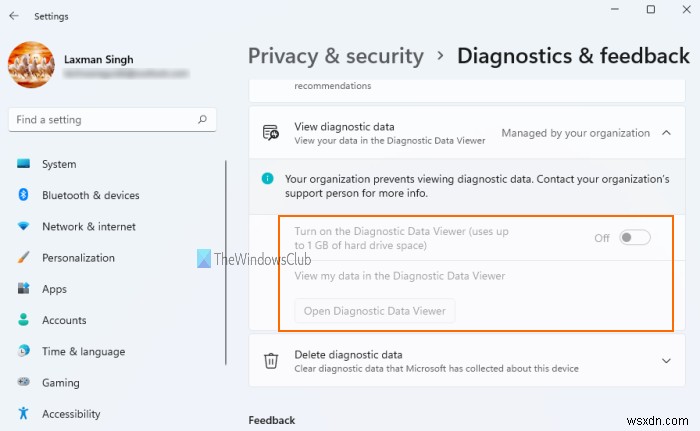Viewport: 700px width, 431px height.
Task: Click the search magnifier in Find a setting
Action: coord(203,120)
